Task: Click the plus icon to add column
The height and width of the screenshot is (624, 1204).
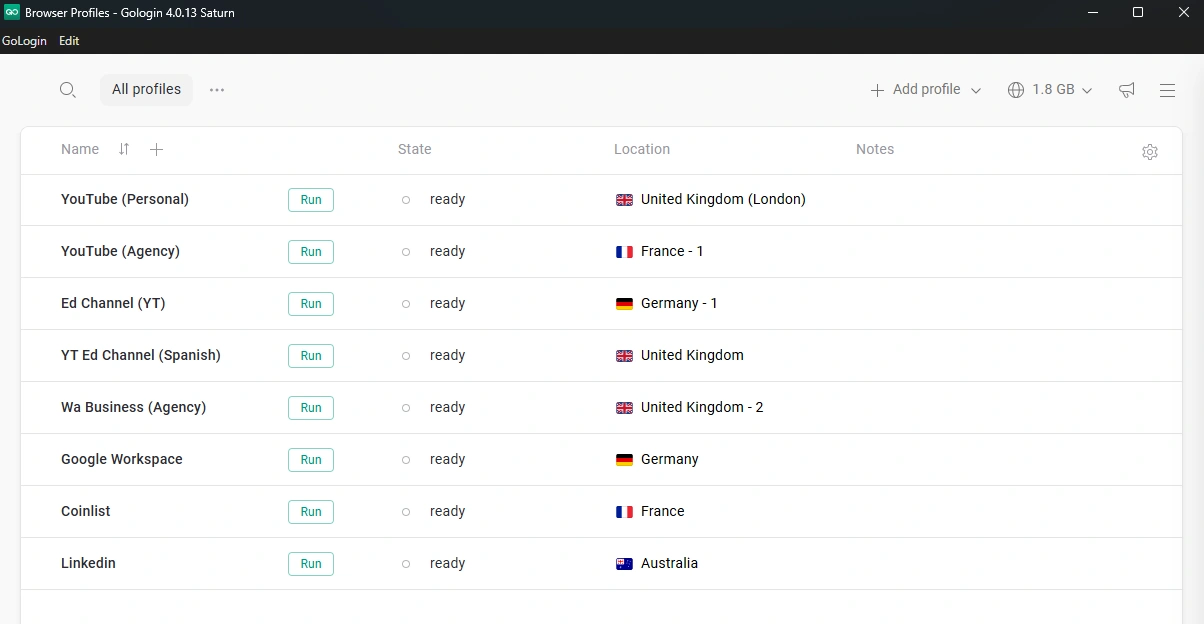Action: [x=156, y=149]
